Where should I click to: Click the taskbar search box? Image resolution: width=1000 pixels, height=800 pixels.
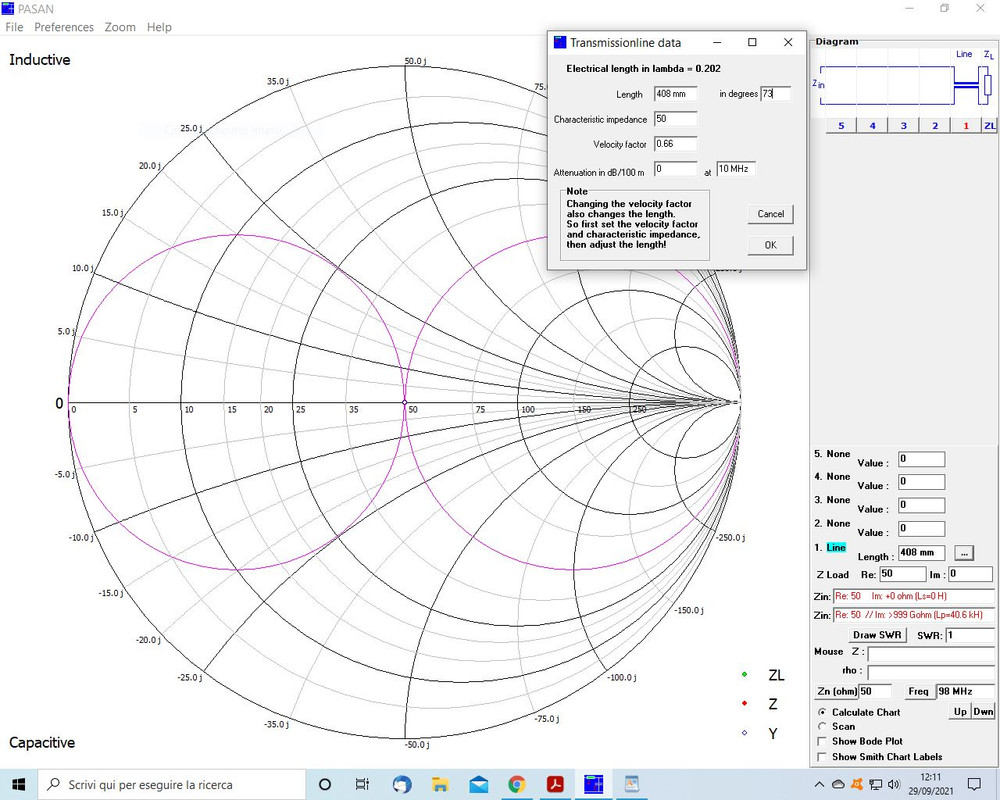pyautogui.click(x=172, y=785)
